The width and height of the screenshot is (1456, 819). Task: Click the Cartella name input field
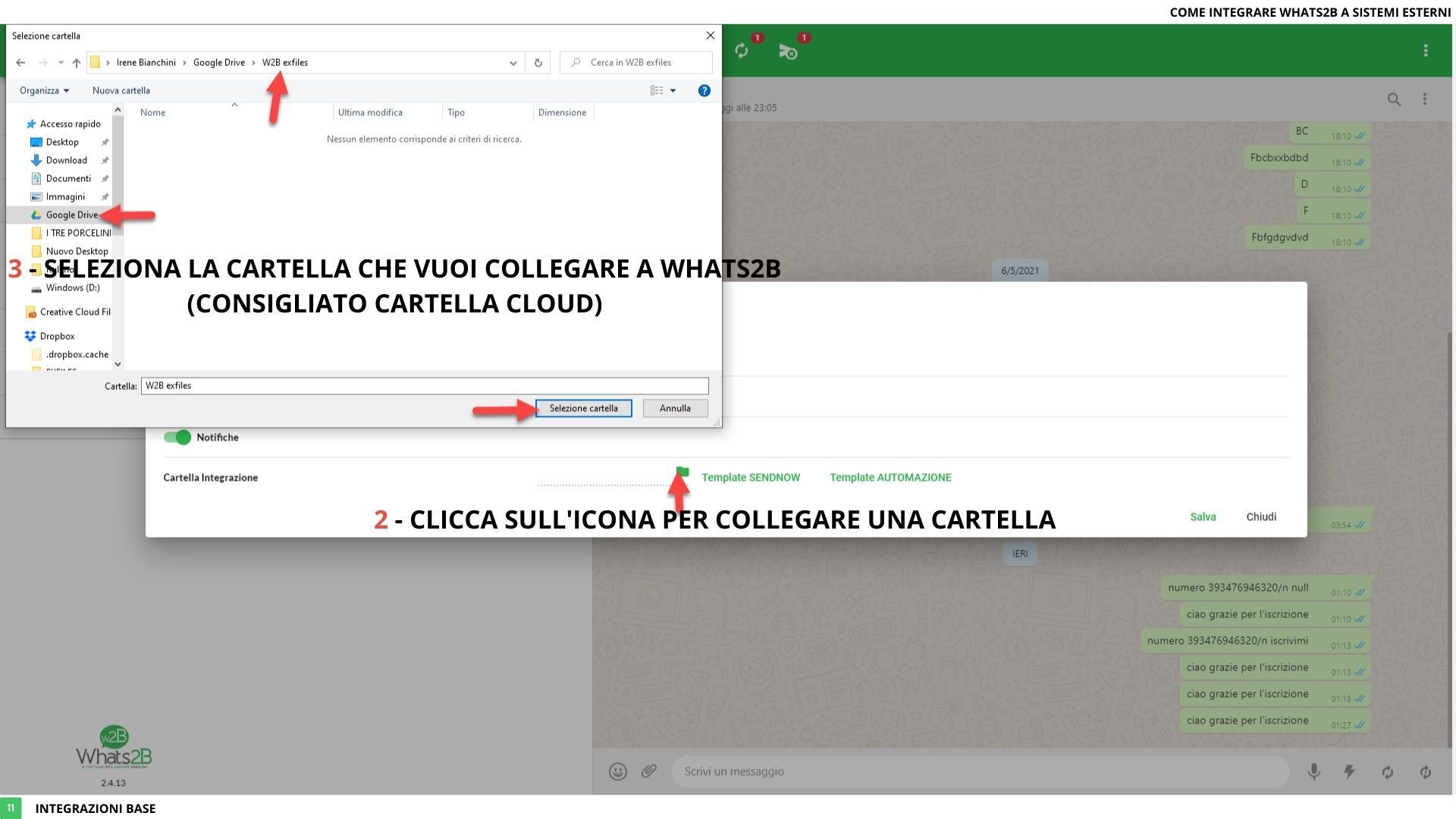[425, 386]
